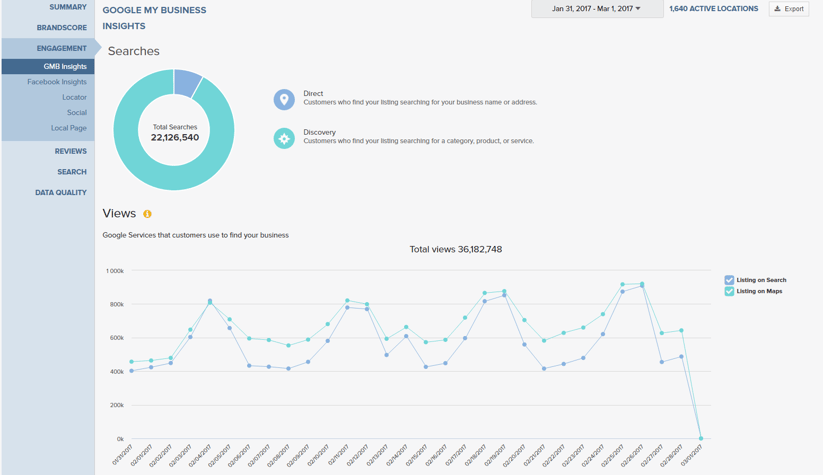Click the Direct slice of donut chart
Viewport: 823px width, 475px height.
click(x=187, y=82)
